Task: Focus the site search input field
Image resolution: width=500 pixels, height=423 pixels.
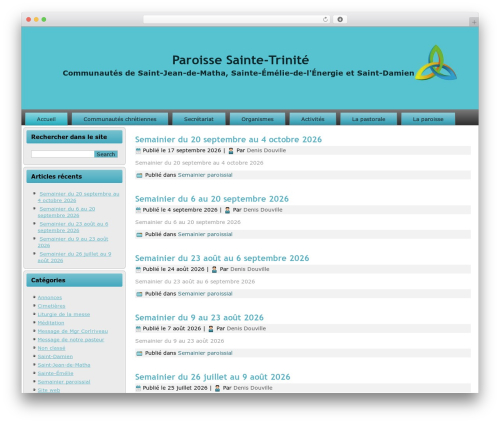Action: [63, 154]
